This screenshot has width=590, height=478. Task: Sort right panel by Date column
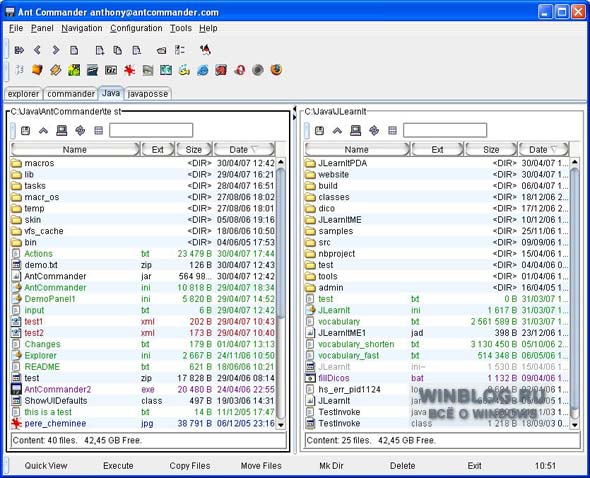pyautogui.click(x=544, y=149)
